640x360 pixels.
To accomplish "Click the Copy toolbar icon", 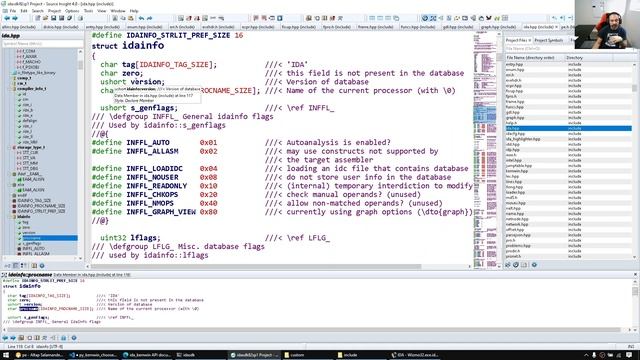I will click(123, 18).
